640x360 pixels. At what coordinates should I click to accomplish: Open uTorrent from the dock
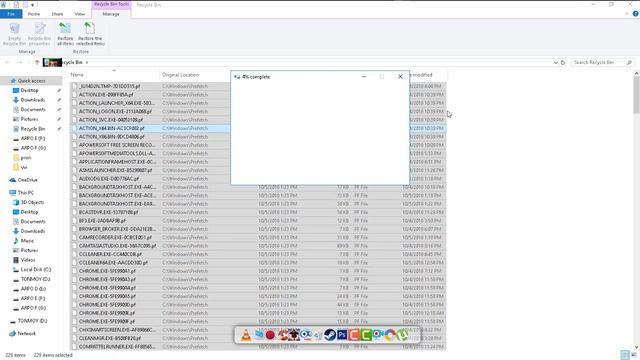[402, 335]
